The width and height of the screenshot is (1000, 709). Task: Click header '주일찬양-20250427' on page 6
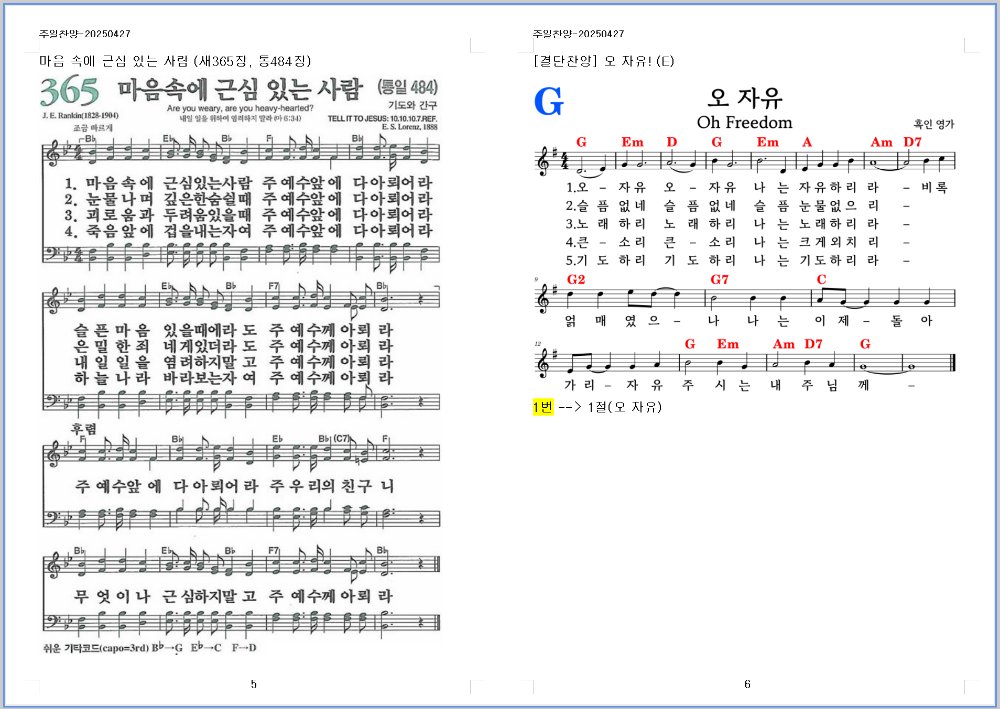[578, 34]
